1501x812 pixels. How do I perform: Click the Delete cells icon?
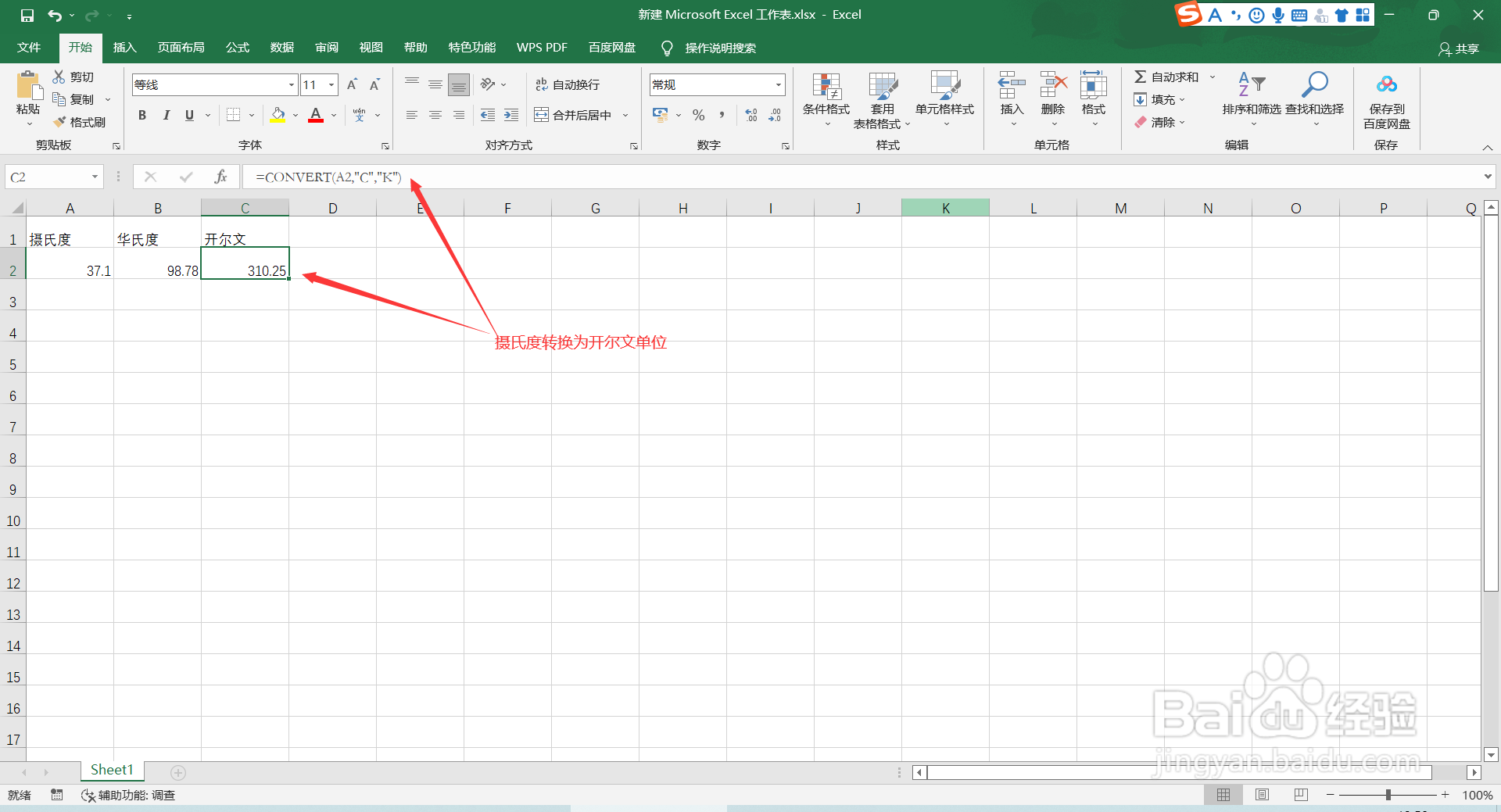1053,85
